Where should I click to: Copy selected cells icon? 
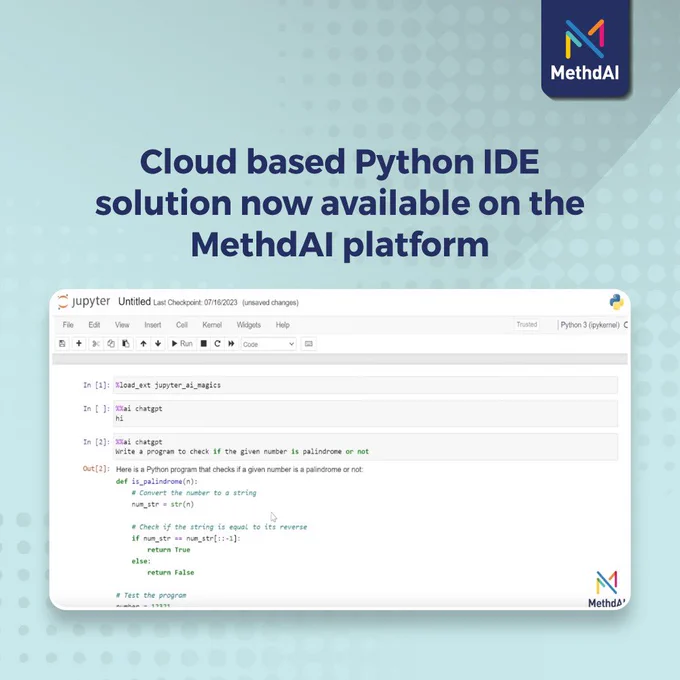tap(111, 343)
